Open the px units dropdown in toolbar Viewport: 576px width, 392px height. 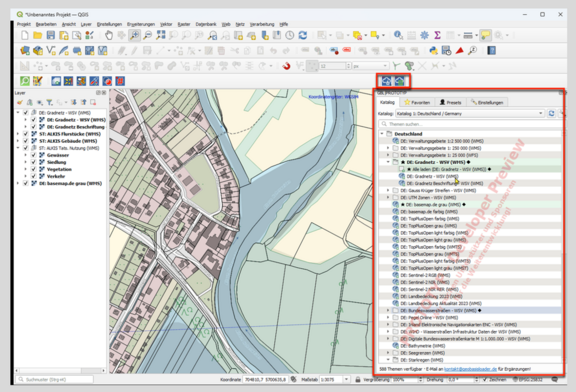[370, 66]
